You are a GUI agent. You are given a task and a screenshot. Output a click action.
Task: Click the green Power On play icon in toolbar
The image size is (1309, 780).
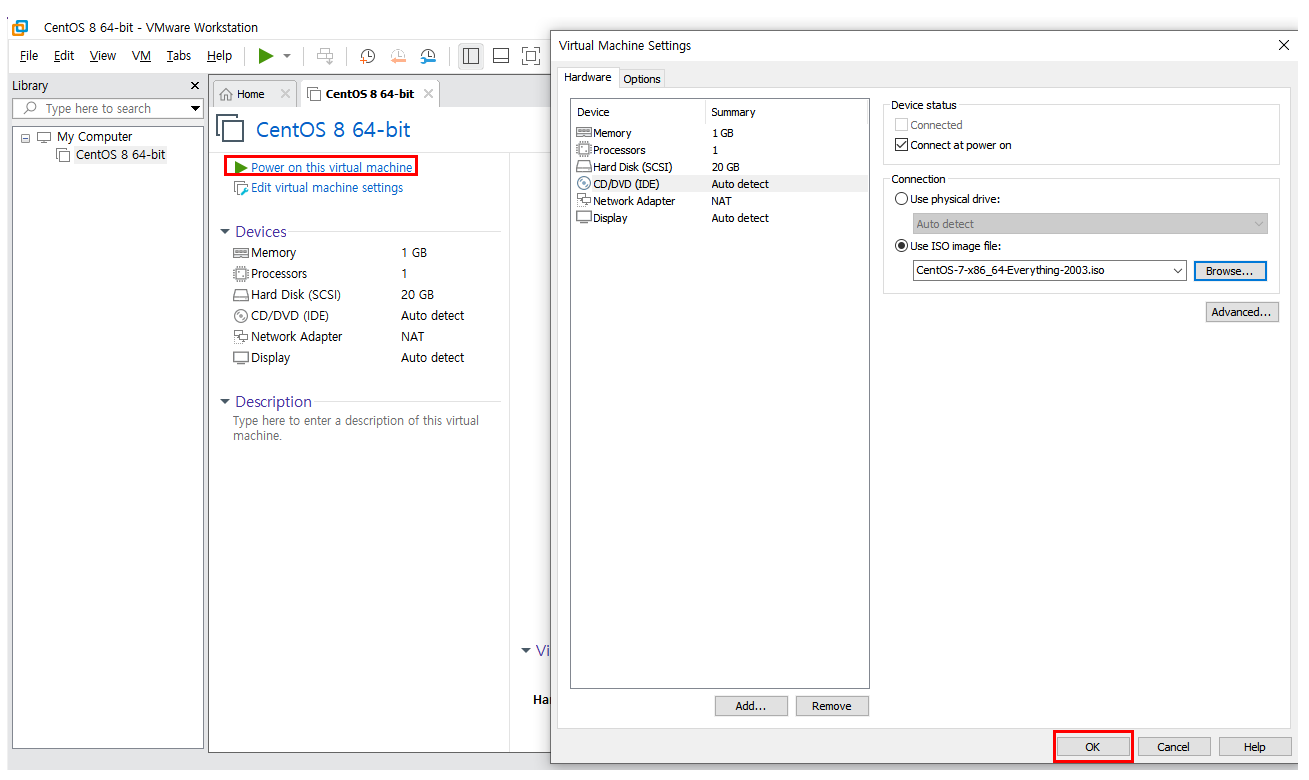(x=265, y=56)
